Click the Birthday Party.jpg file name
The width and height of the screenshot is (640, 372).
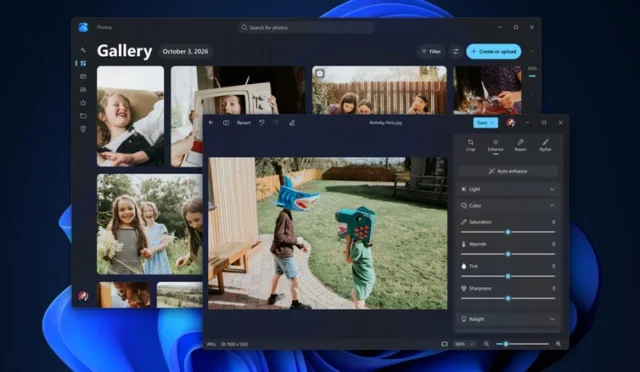[x=386, y=123]
